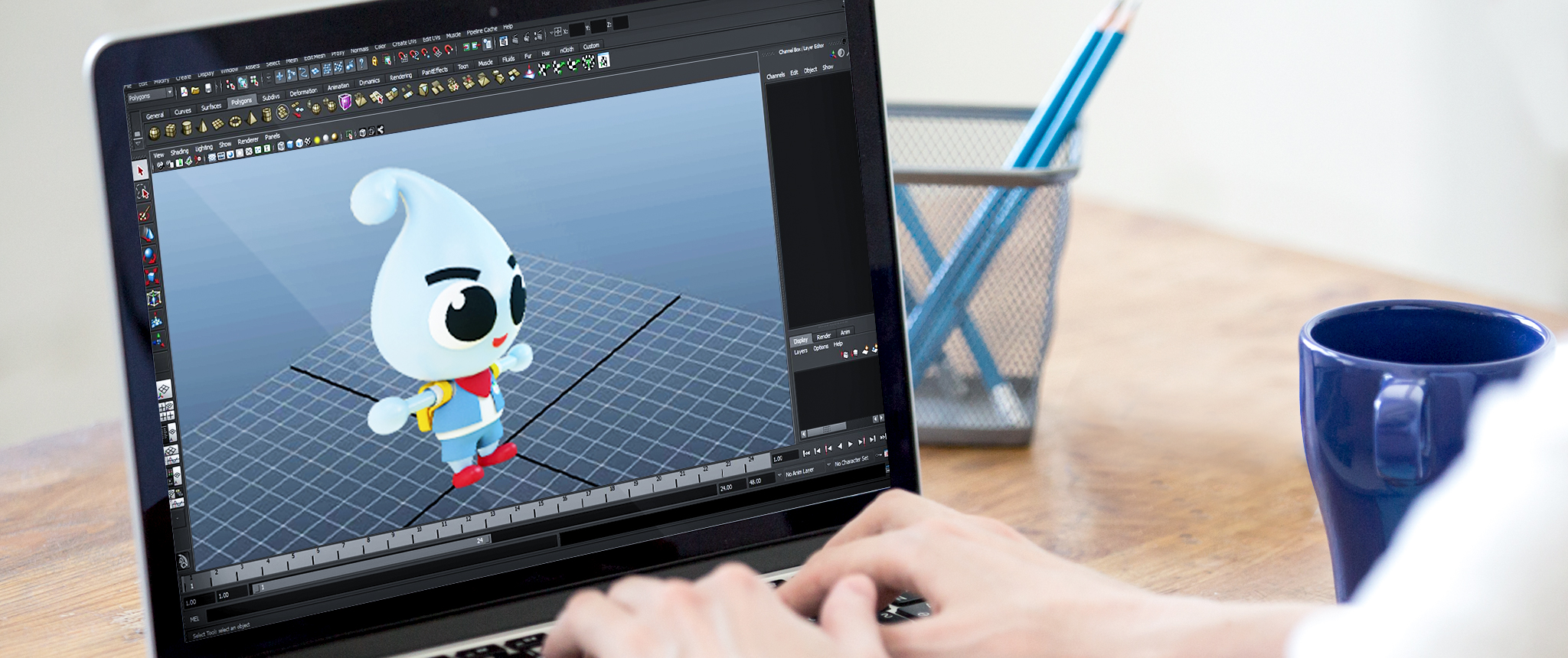The image size is (1568, 658).
Task: Toggle textured checker display in viewport
Action: click(308, 142)
